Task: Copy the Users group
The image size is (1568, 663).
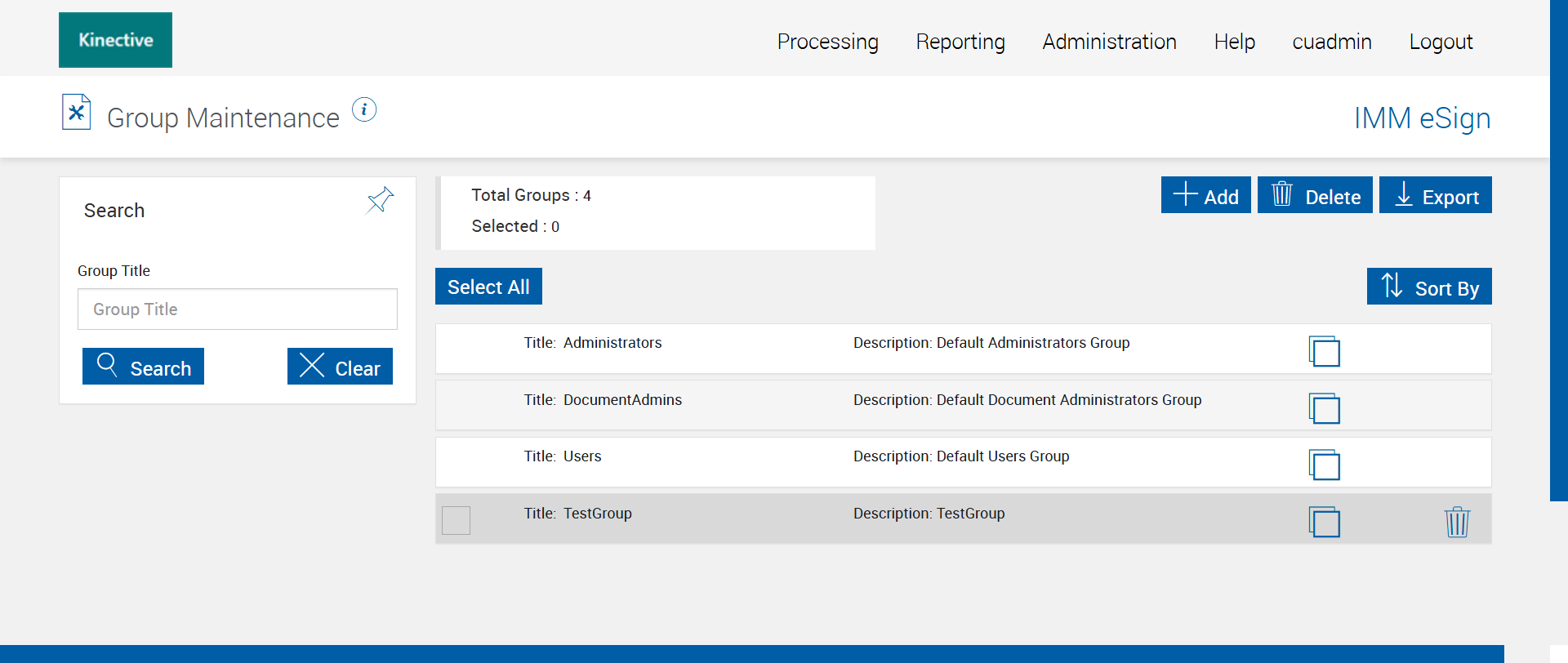Action: (x=1324, y=465)
